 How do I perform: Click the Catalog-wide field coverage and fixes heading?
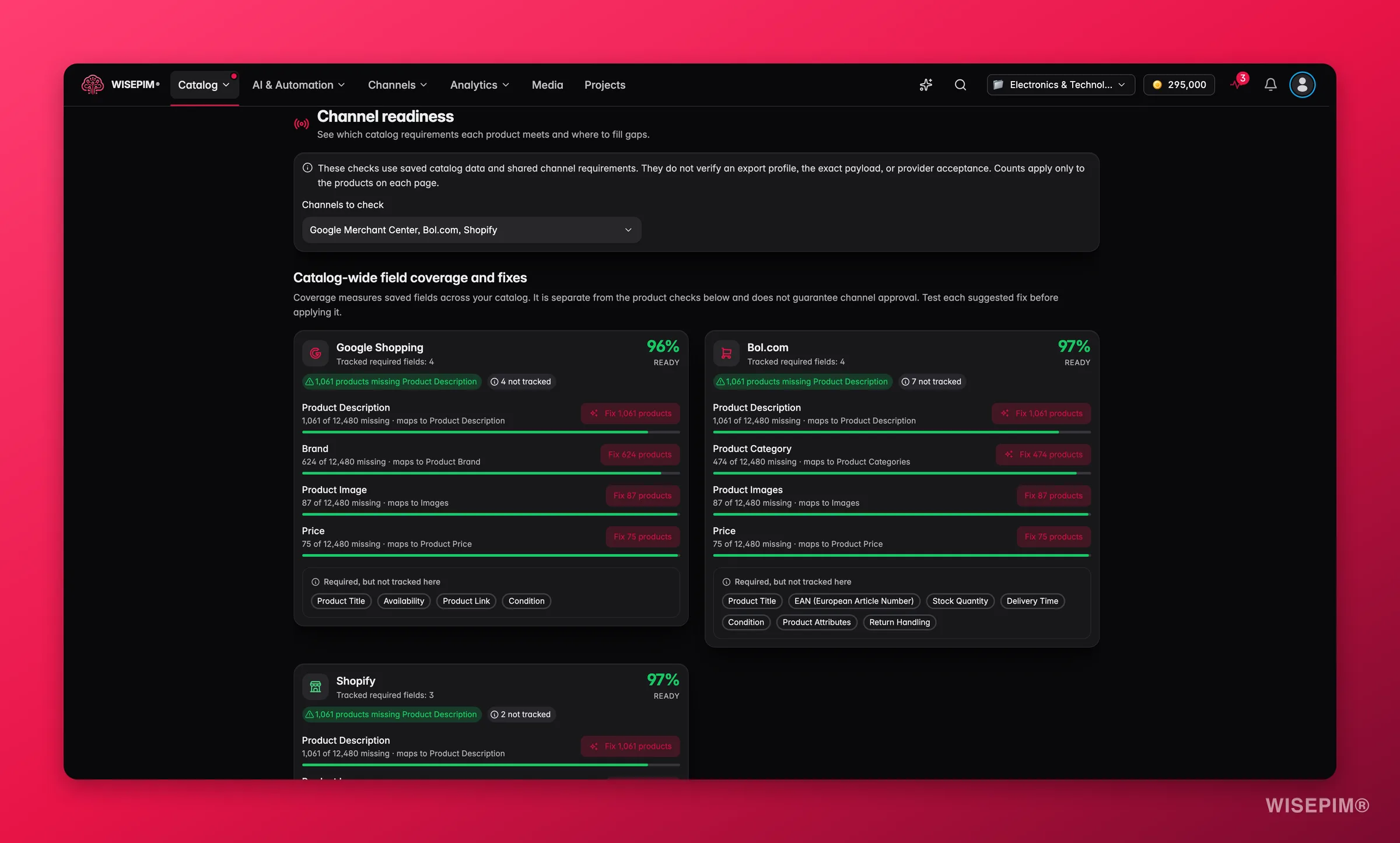tap(410, 278)
